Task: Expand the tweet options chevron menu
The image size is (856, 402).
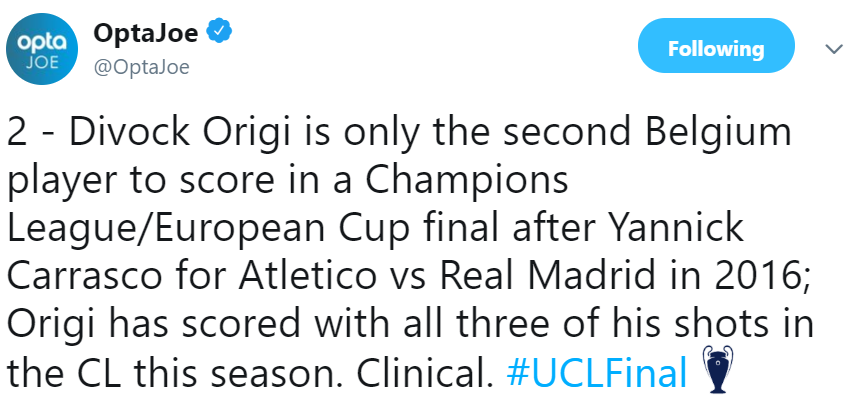Action: pyautogui.click(x=834, y=49)
